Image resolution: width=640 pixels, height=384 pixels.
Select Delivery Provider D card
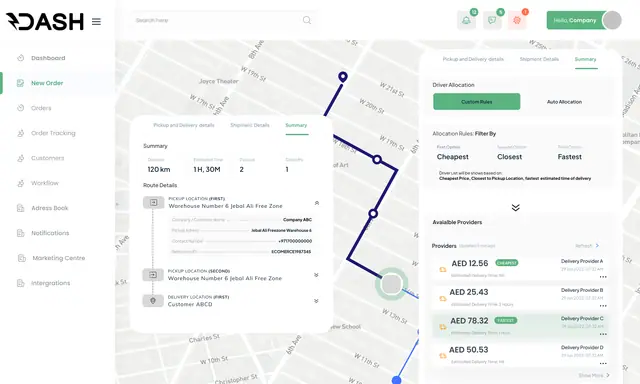[520, 355]
